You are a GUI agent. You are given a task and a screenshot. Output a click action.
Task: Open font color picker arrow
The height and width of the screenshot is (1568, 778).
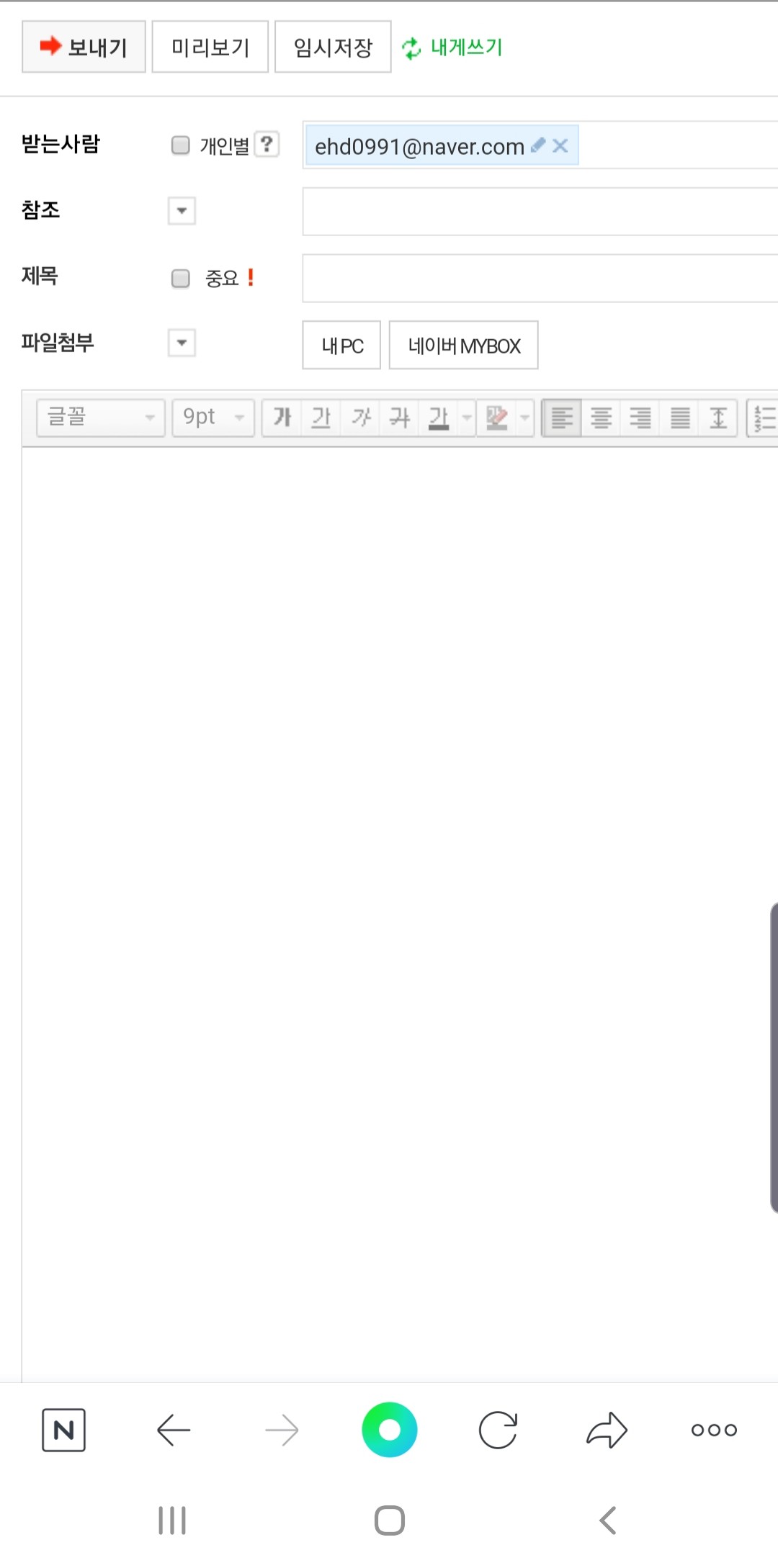[x=467, y=418]
